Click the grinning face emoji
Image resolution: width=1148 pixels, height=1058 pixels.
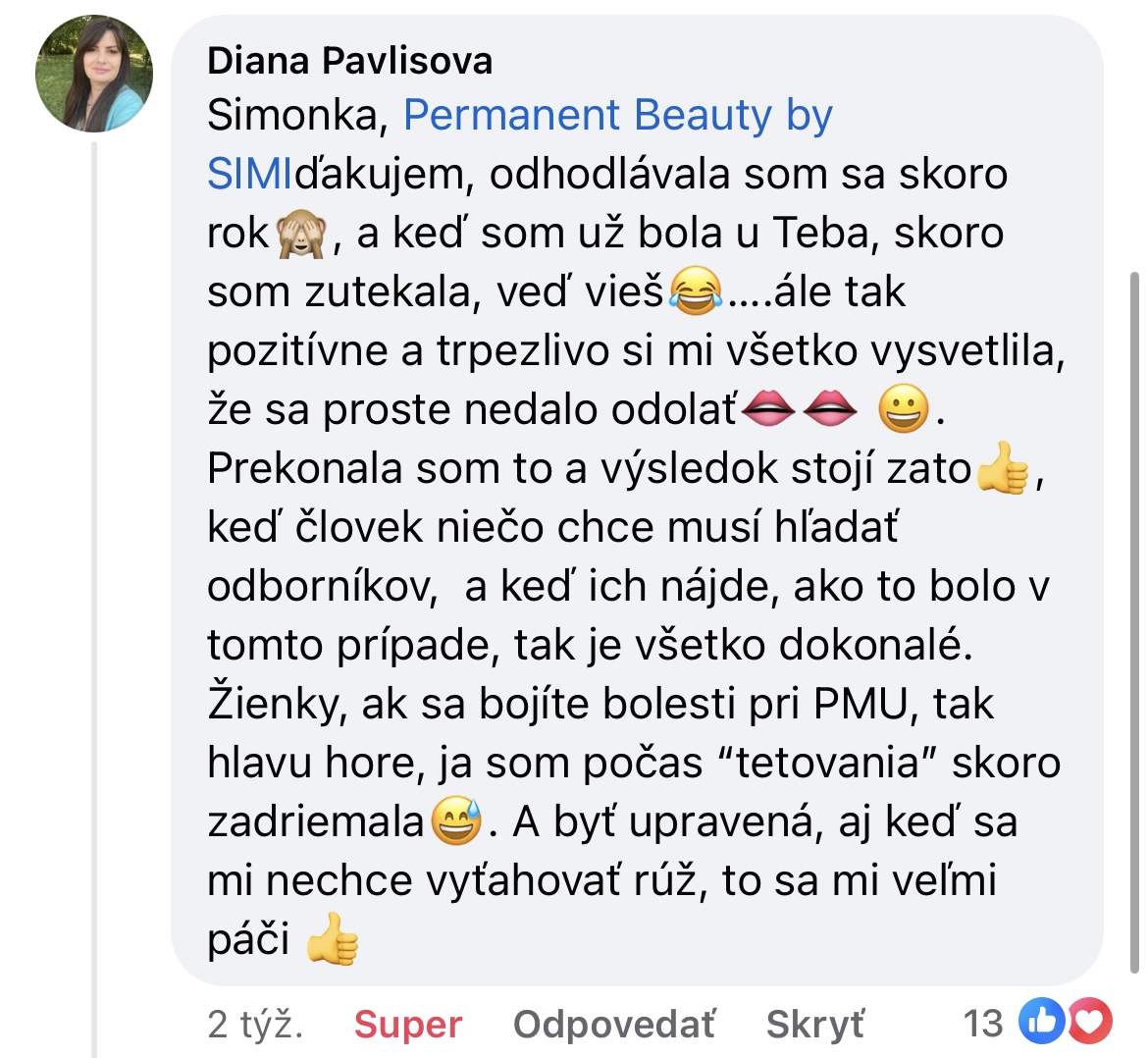[904, 408]
